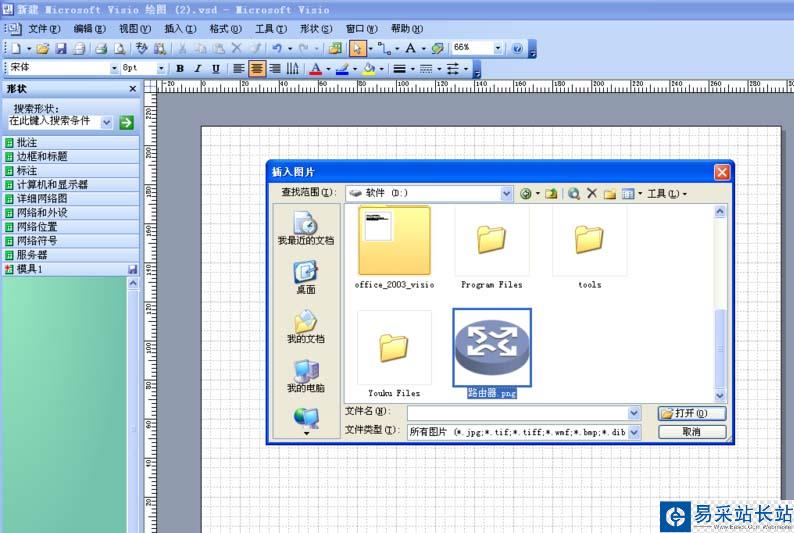Open the line ends dropdown
Viewport: 794px width, 533px height.
click(466, 68)
